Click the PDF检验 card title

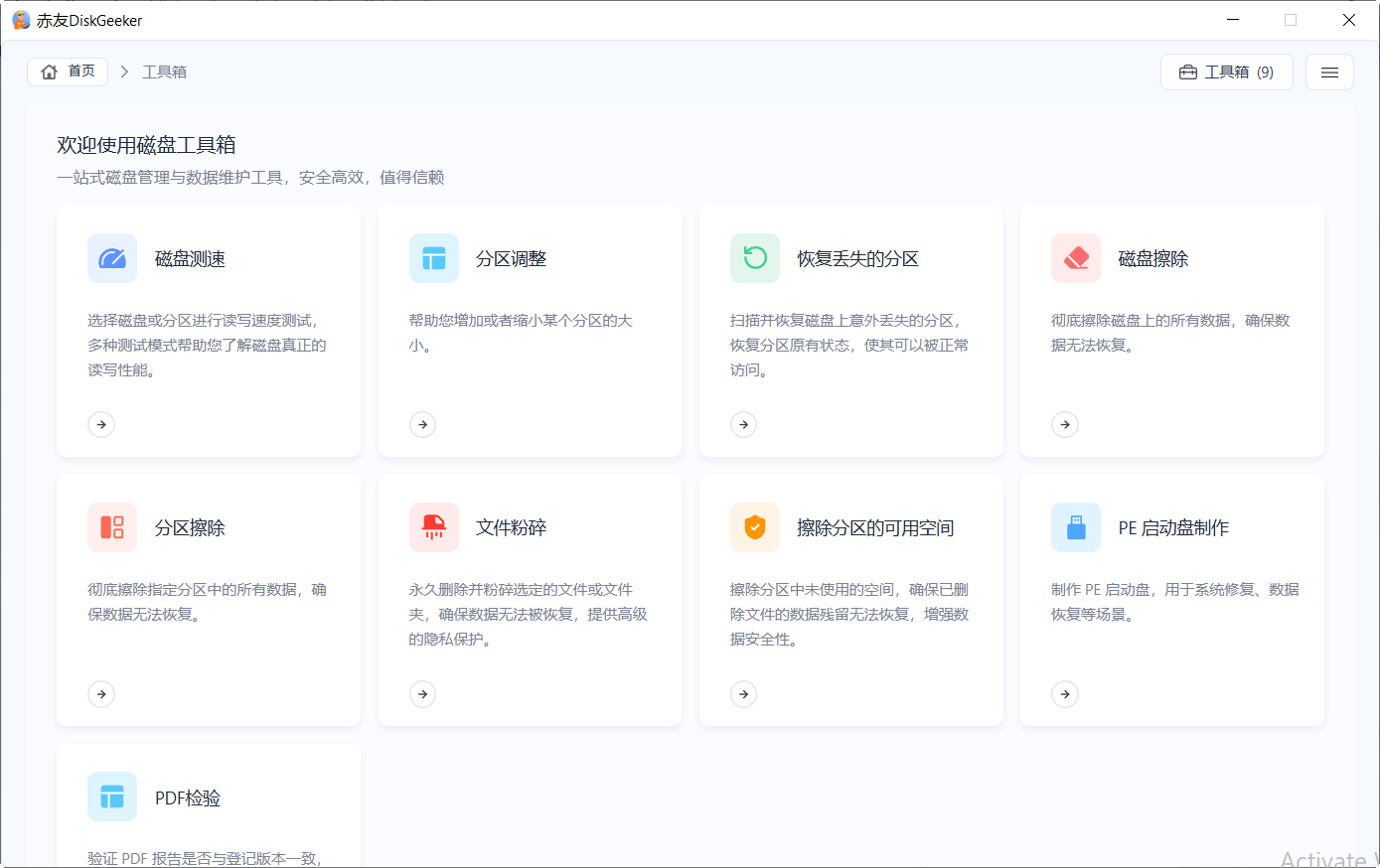(x=188, y=798)
